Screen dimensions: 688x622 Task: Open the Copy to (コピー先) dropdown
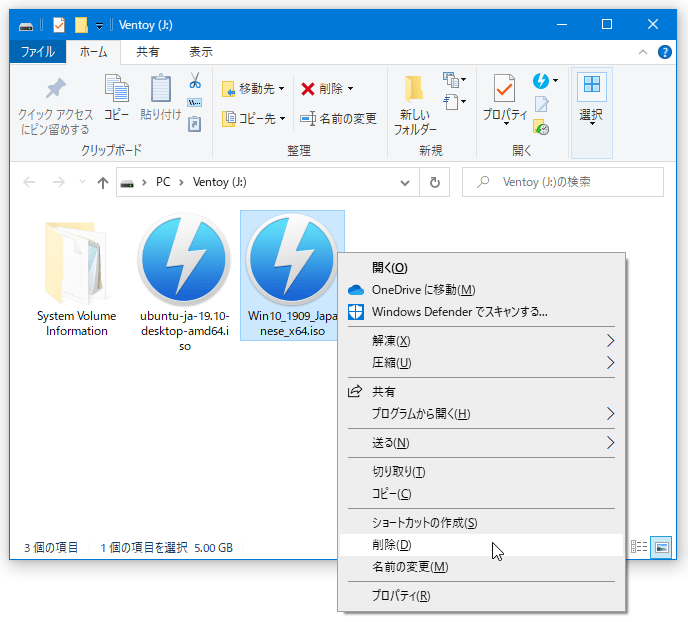coord(253,118)
